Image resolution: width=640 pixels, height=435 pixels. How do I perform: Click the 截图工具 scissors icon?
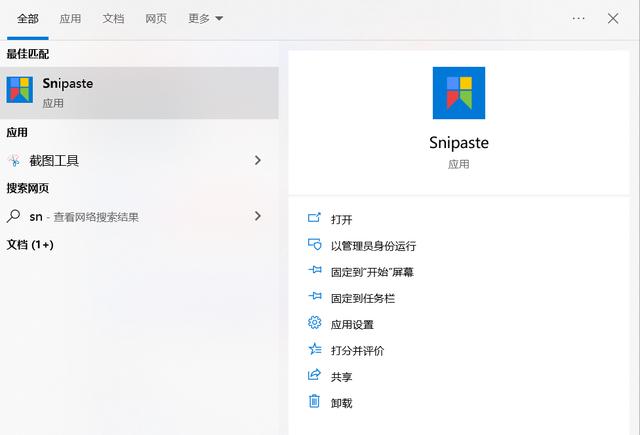(14, 161)
